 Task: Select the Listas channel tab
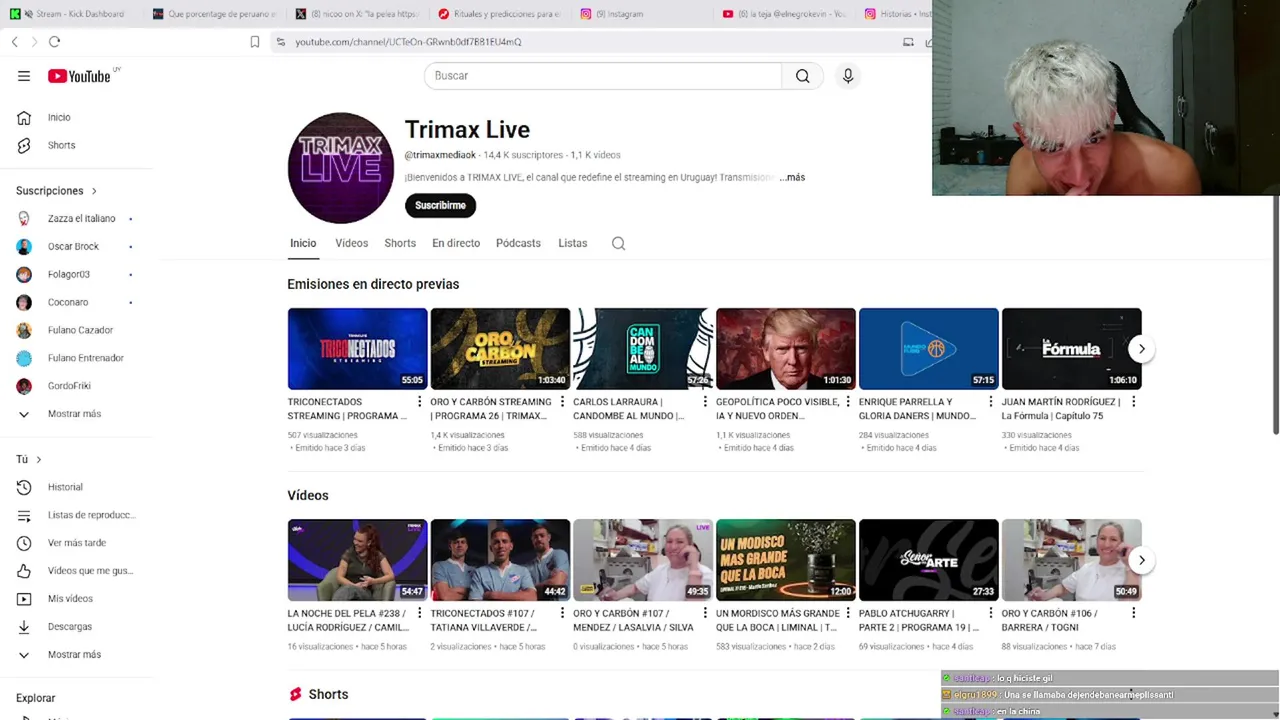click(573, 243)
